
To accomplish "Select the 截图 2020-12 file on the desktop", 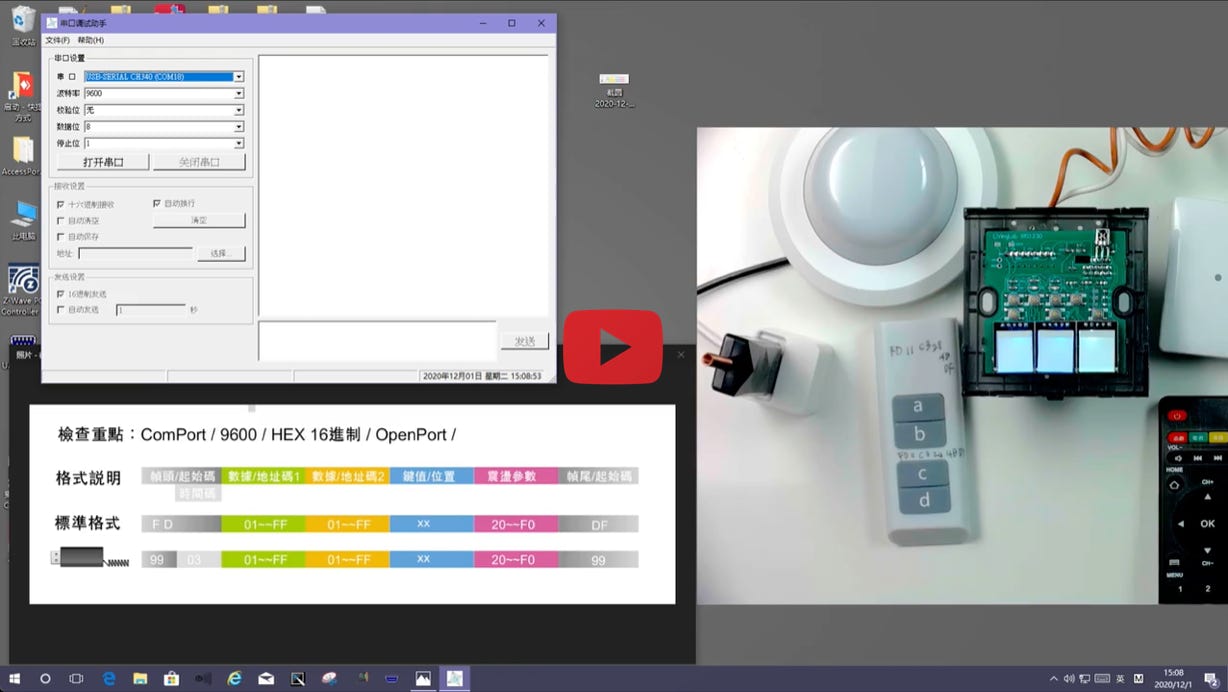I will [614, 90].
